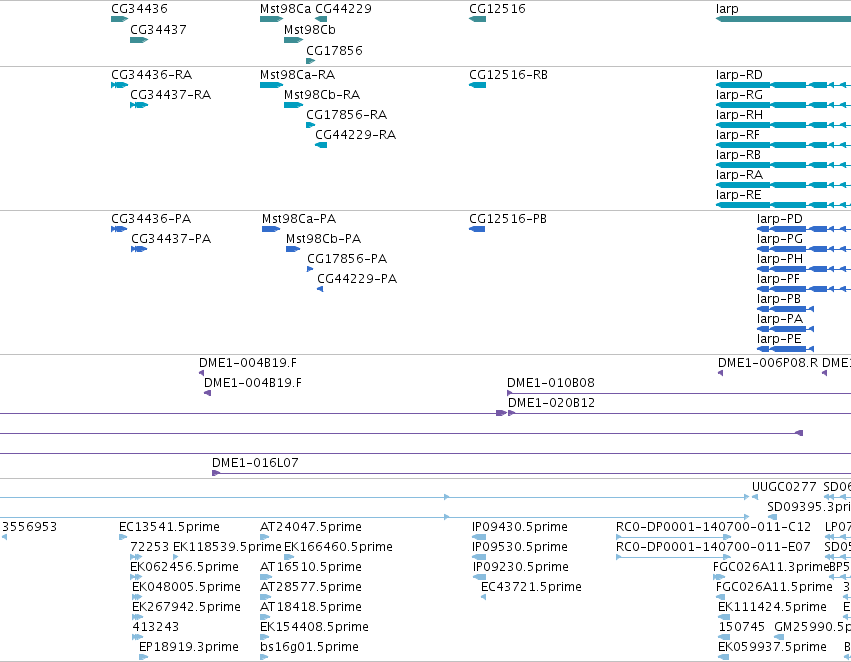The width and height of the screenshot is (851, 662).
Task: Select the larp gene label
Action: 727,9
